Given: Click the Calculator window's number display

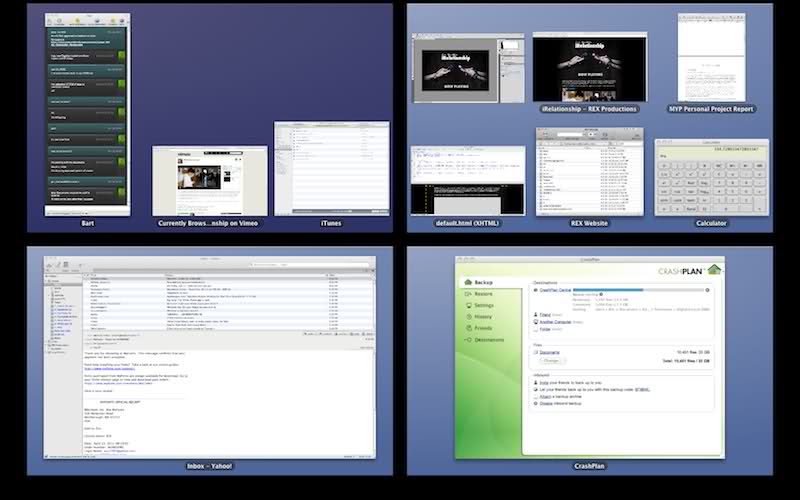Looking at the screenshot, I should coord(712,152).
